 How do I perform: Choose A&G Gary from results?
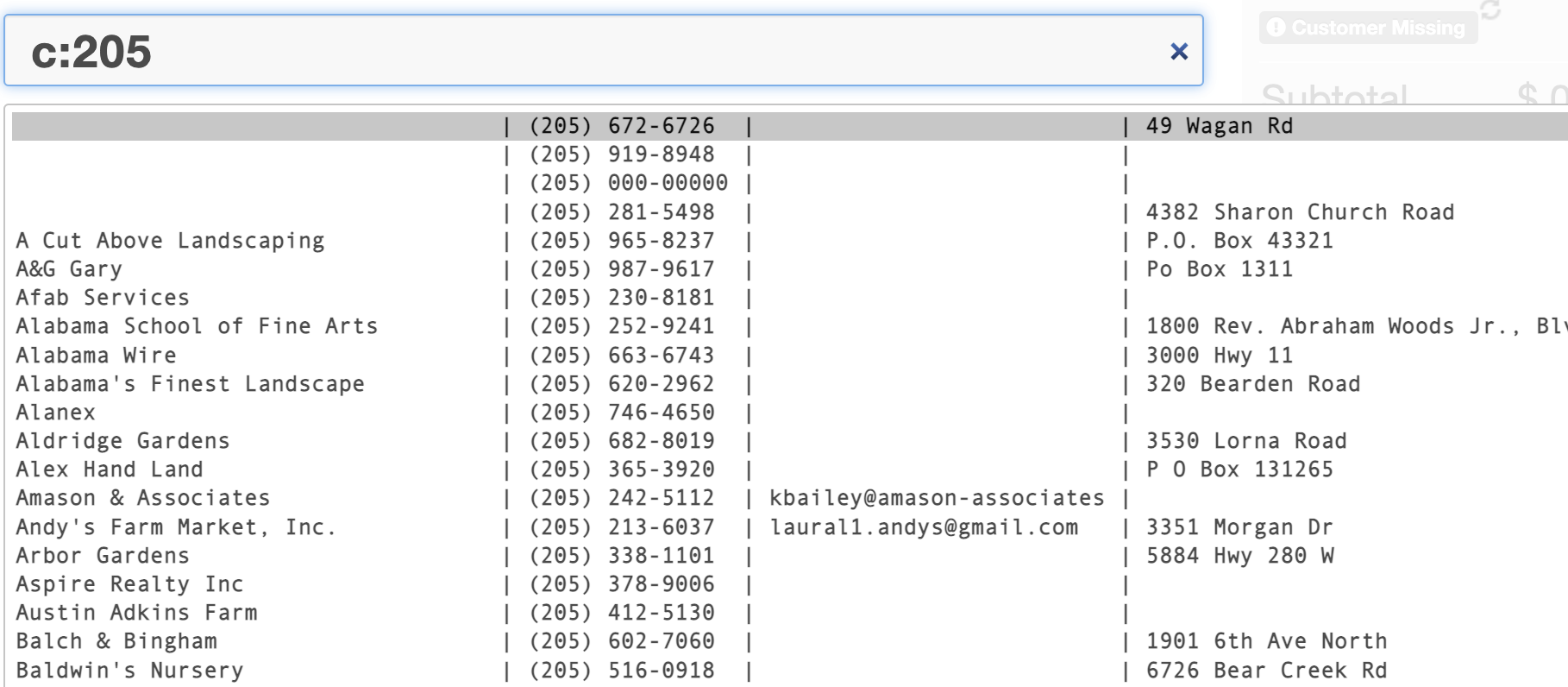click(69, 269)
